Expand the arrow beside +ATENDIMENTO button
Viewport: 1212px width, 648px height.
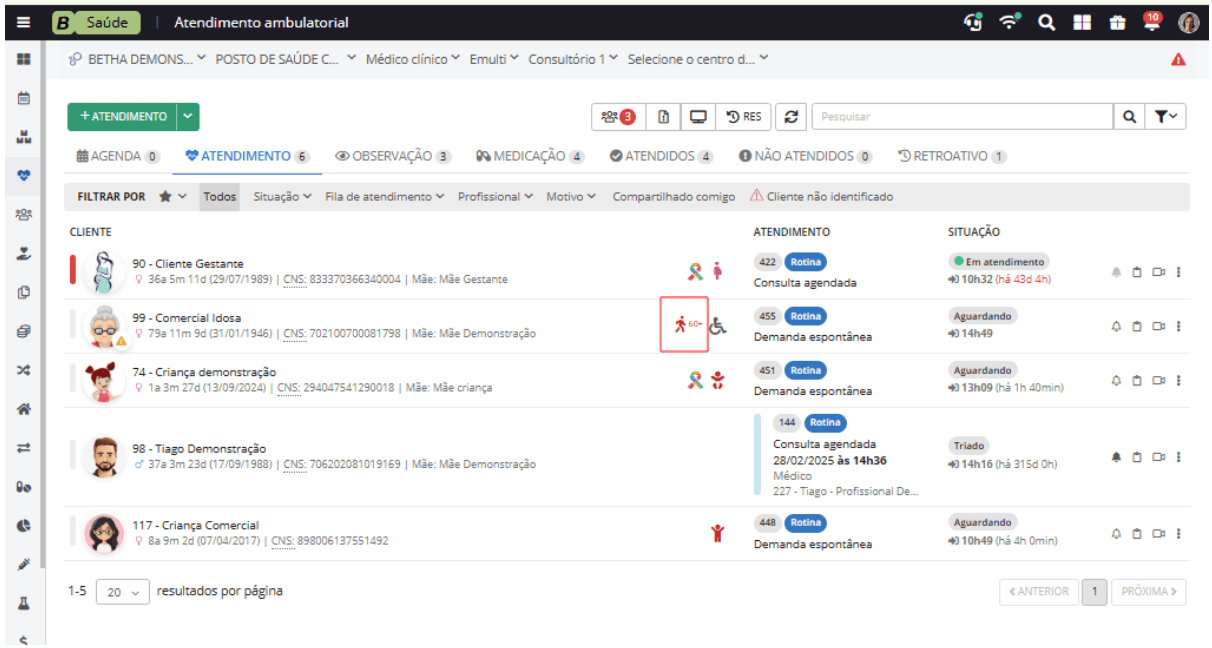click(x=188, y=117)
